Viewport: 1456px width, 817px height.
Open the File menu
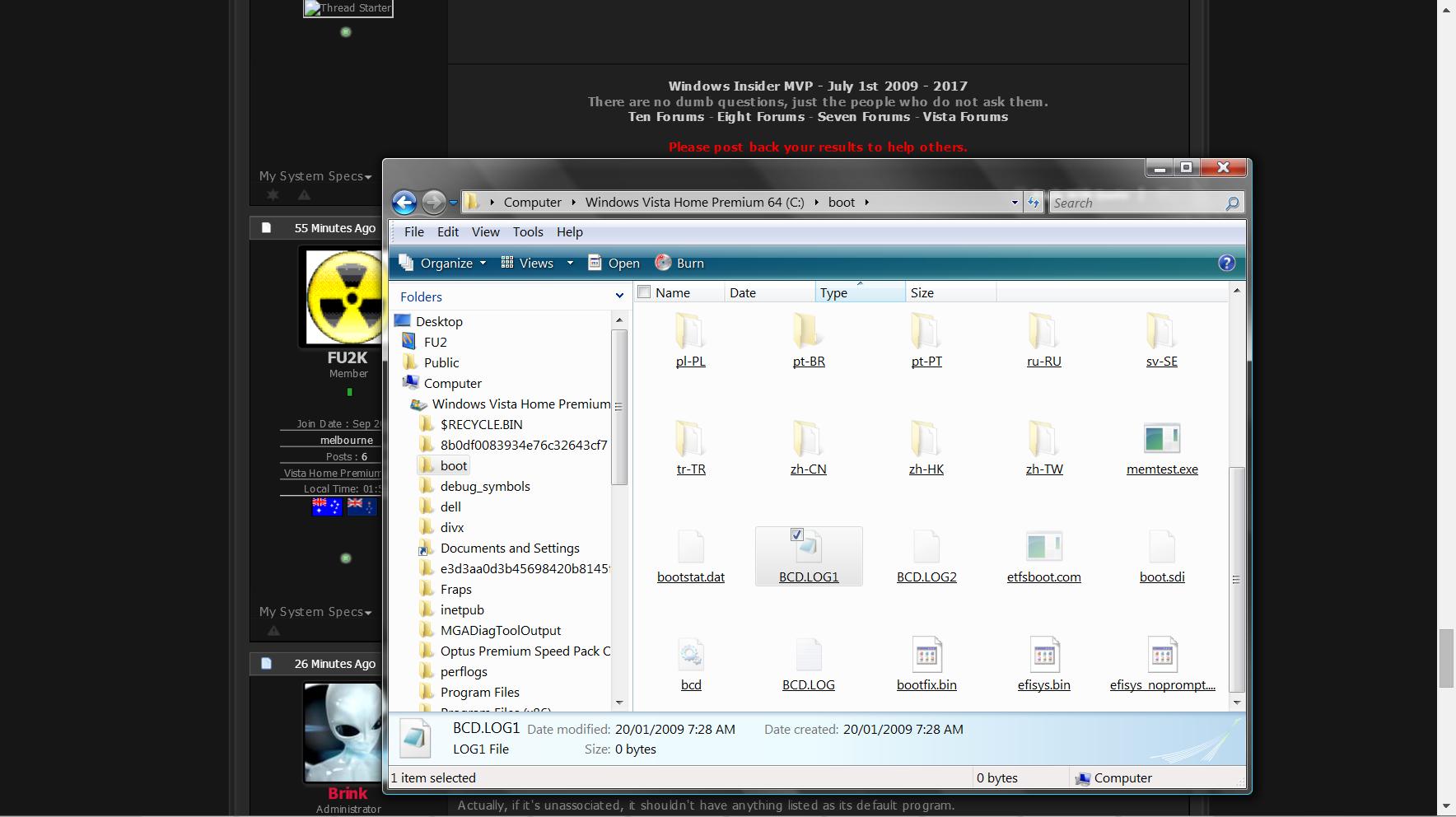tap(414, 232)
